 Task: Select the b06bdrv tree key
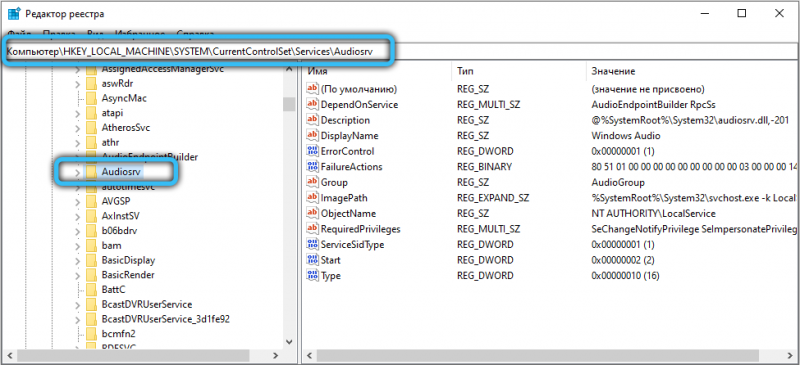click(119, 231)
